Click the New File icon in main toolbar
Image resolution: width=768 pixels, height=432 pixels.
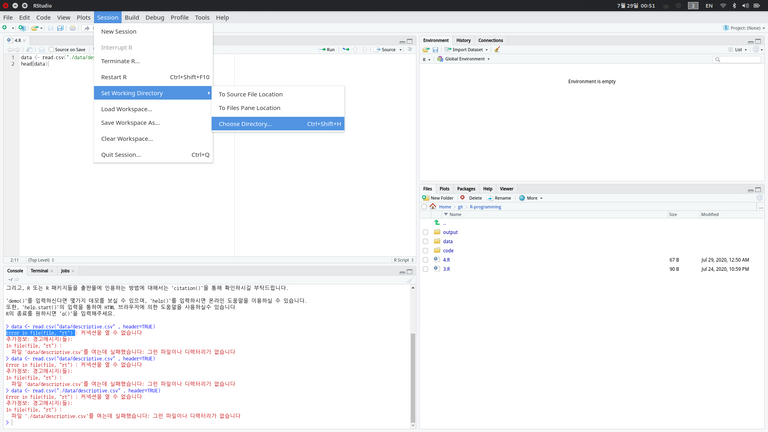[x=5, y=28]
